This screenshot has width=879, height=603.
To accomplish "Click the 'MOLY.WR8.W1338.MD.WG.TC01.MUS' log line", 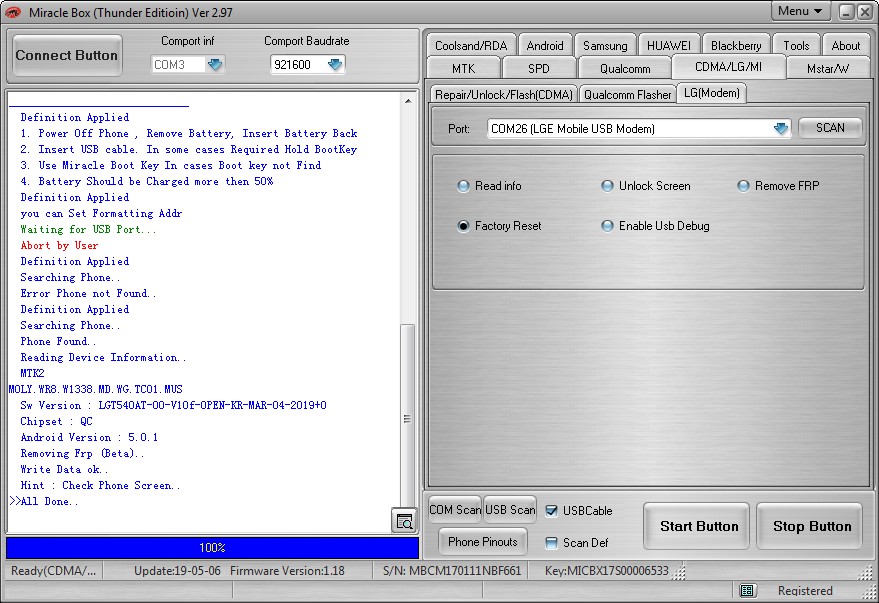I will coord(96,389).
